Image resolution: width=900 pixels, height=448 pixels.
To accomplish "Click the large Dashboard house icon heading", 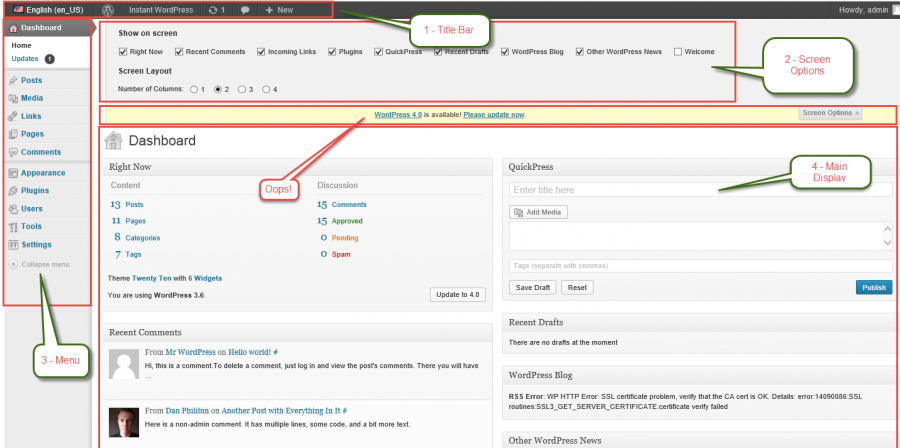I will (x=114, y=141).
